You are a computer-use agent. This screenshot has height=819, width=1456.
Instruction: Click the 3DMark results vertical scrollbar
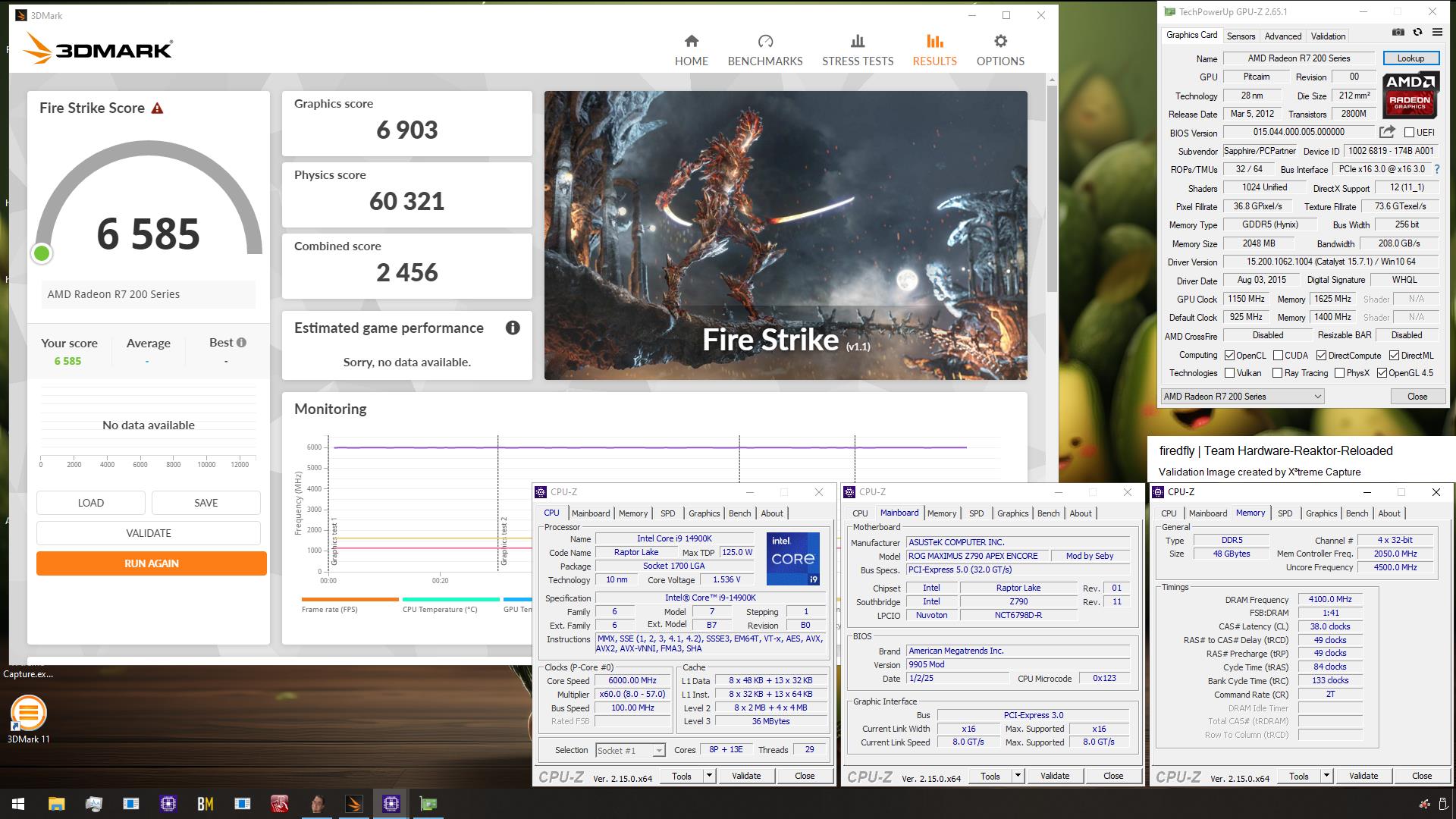[1052, 189]
